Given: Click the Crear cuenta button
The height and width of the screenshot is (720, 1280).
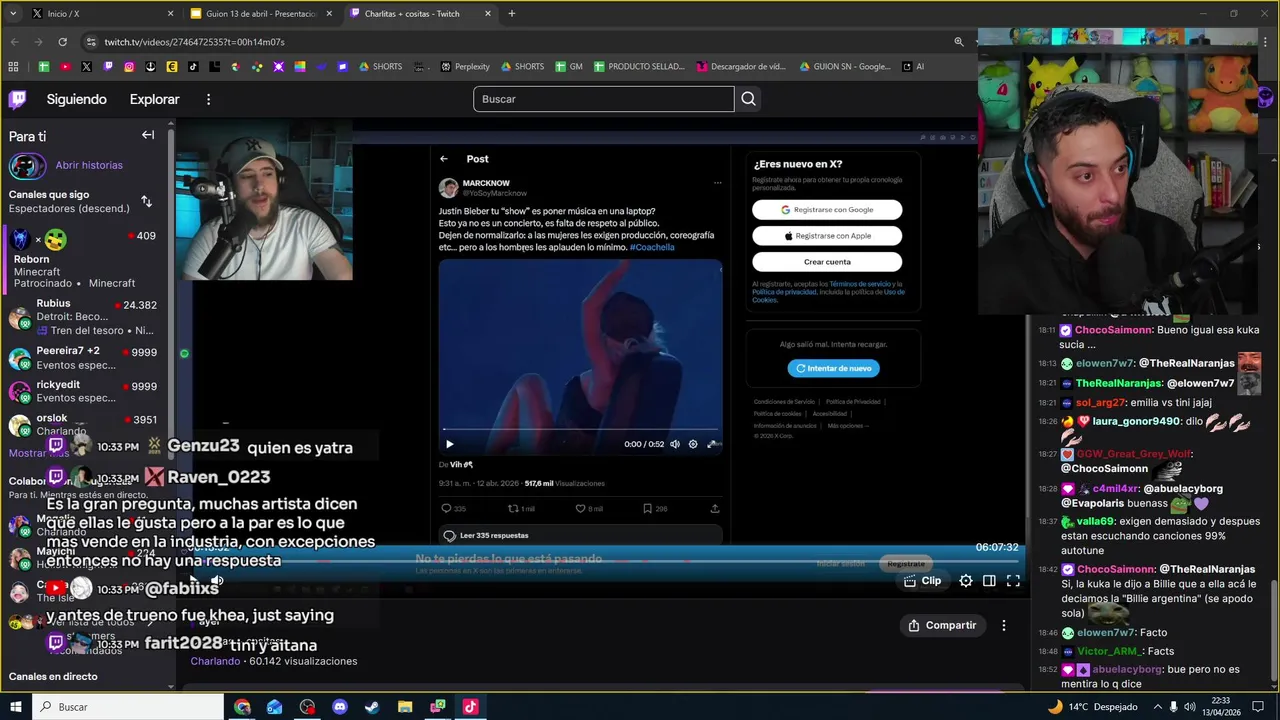Looking at the screenshot, I should [827, 262].
